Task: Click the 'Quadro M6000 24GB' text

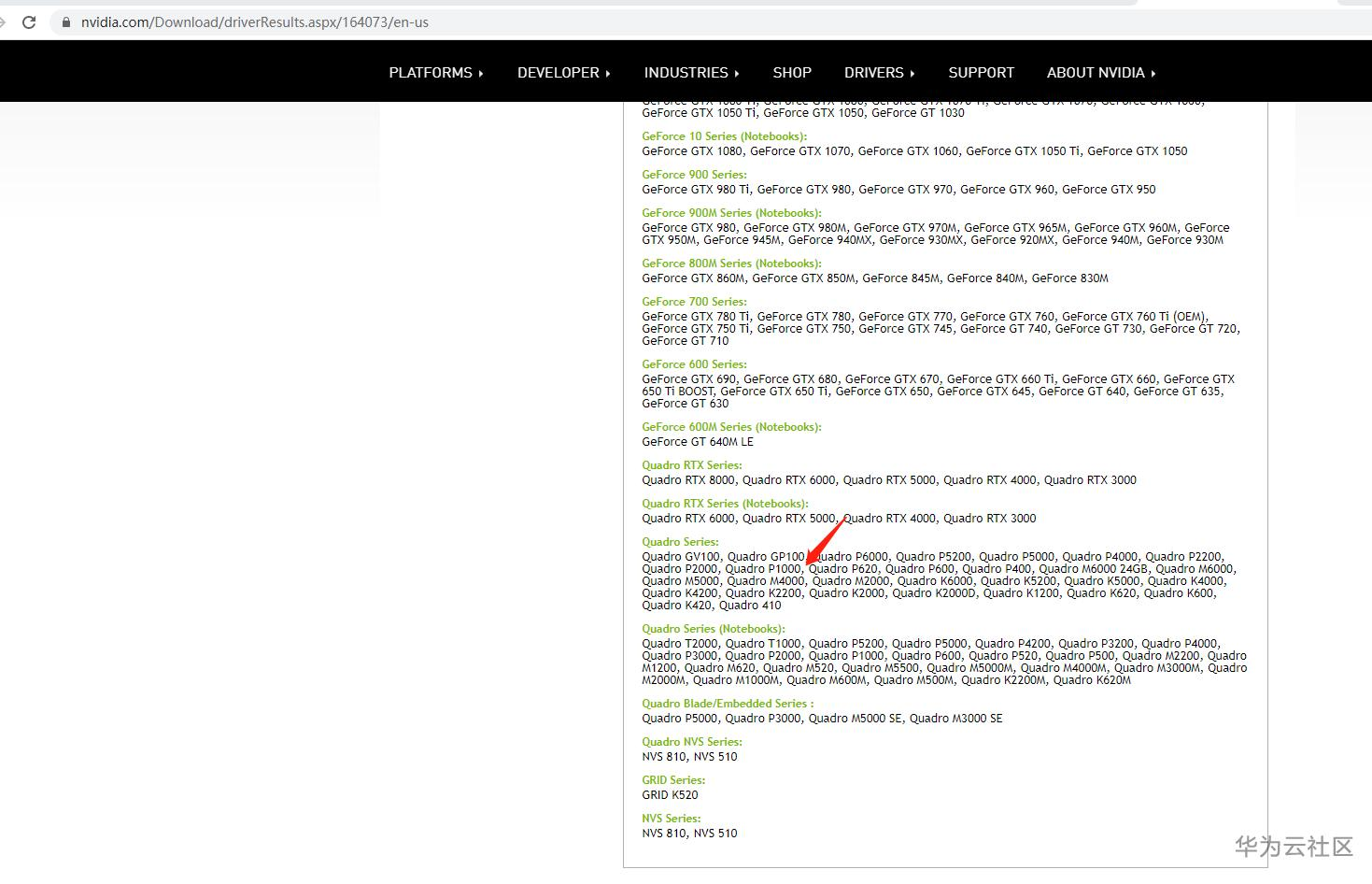Action: coord(1094,569)
